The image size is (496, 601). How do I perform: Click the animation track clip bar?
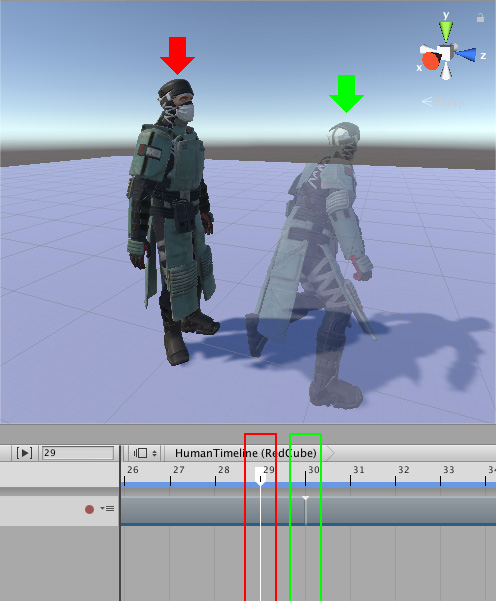[x=309, y=511]
